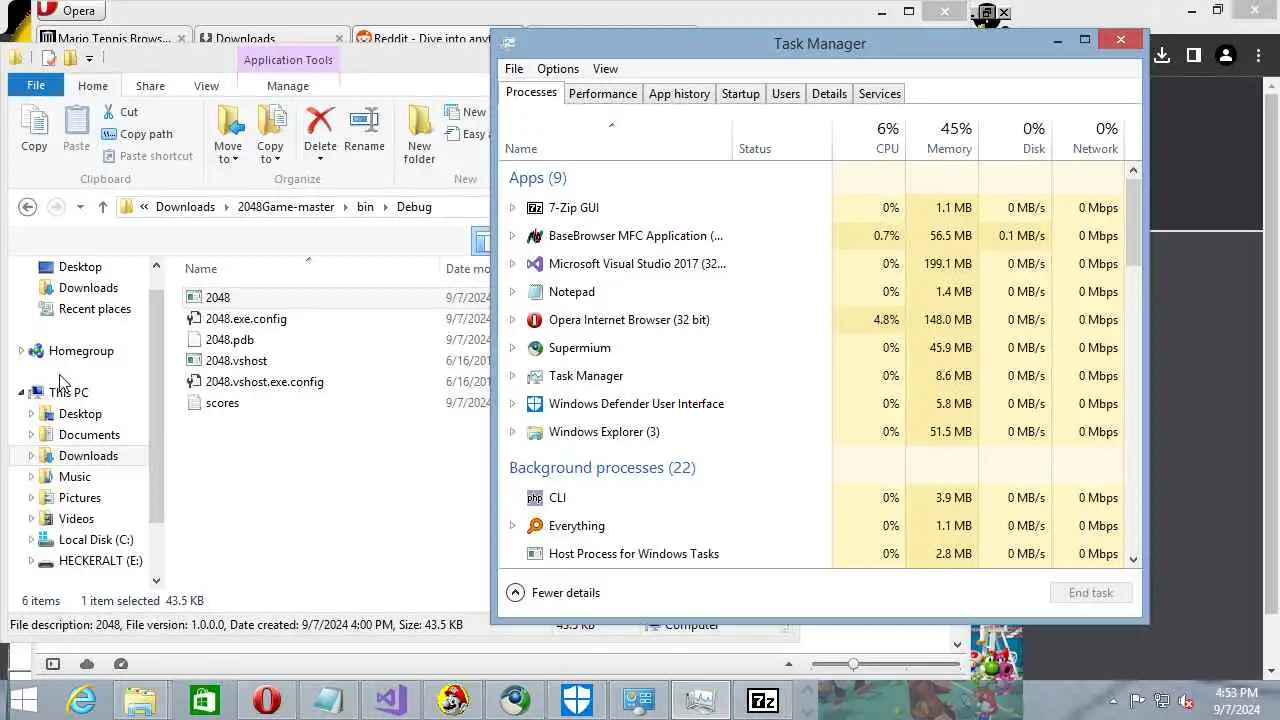
Task: Click Copy path in the ribbon
Action: click(x=137, y=134)
